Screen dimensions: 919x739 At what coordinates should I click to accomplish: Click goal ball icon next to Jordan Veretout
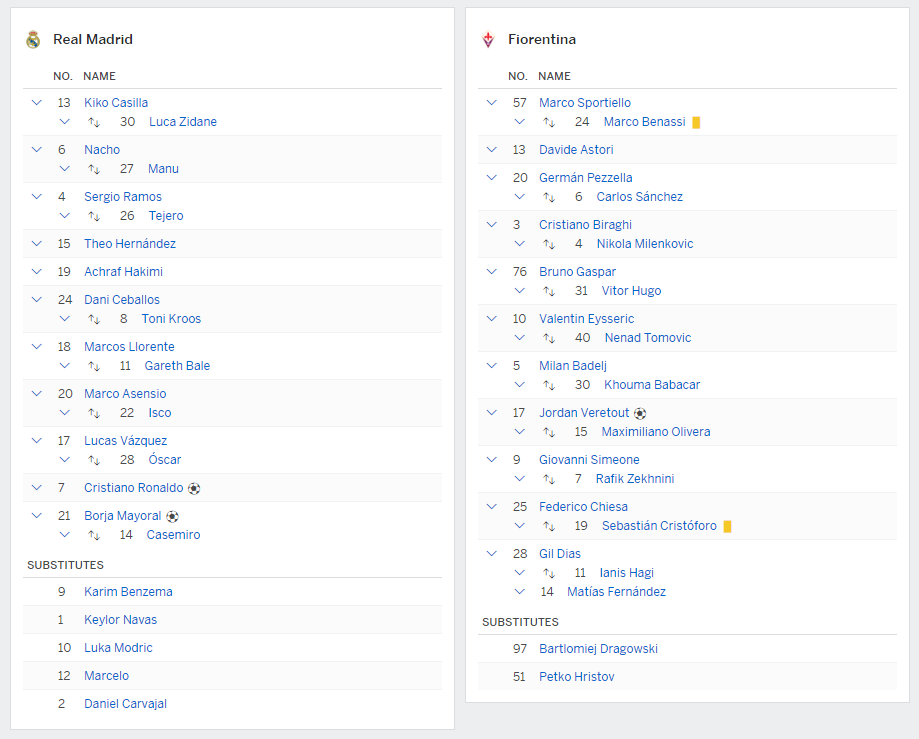(x=640, y=413)
